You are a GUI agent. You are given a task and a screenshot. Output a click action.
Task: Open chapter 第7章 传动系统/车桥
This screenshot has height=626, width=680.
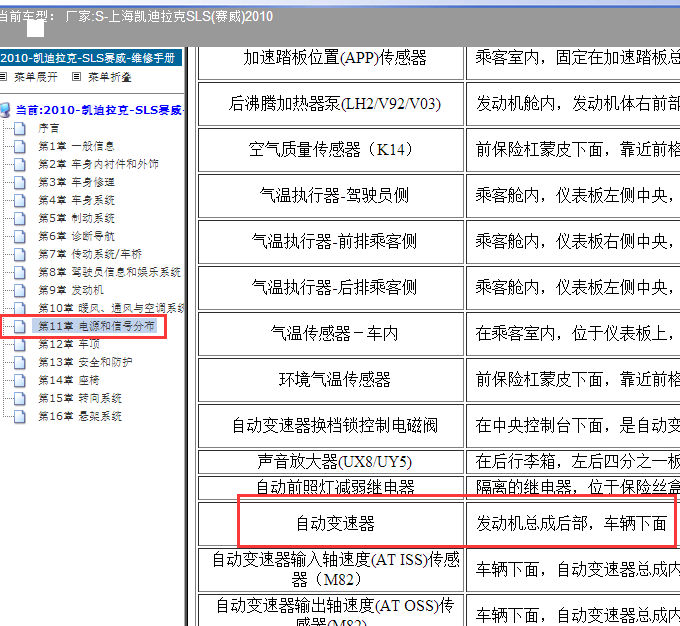90,254
